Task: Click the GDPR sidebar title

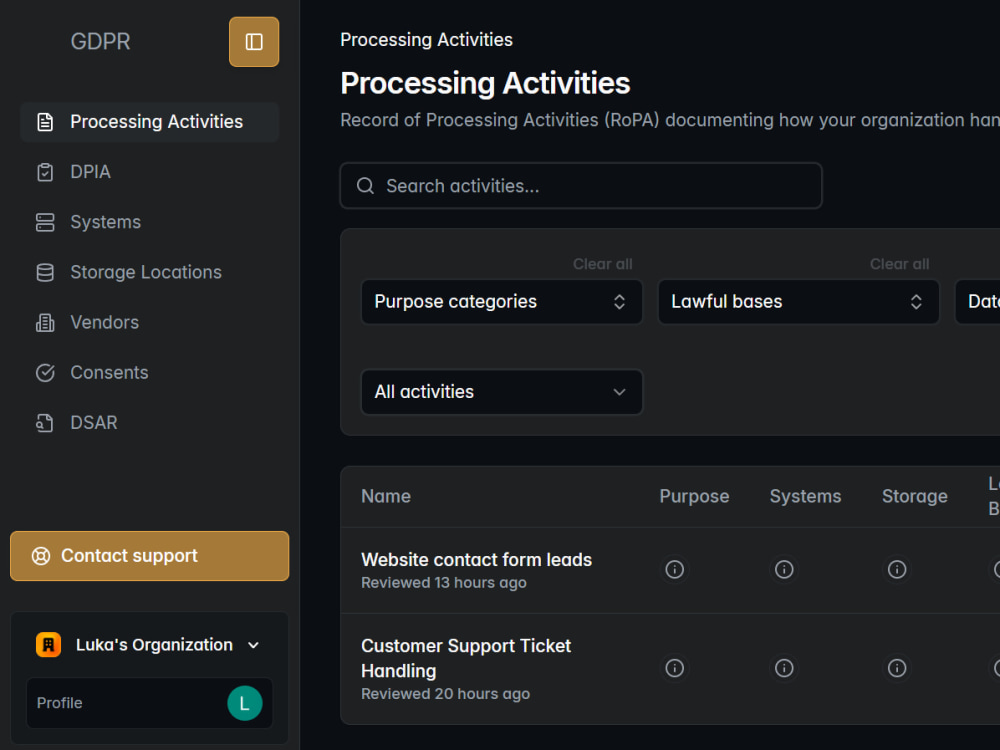Action: point(100,41)
